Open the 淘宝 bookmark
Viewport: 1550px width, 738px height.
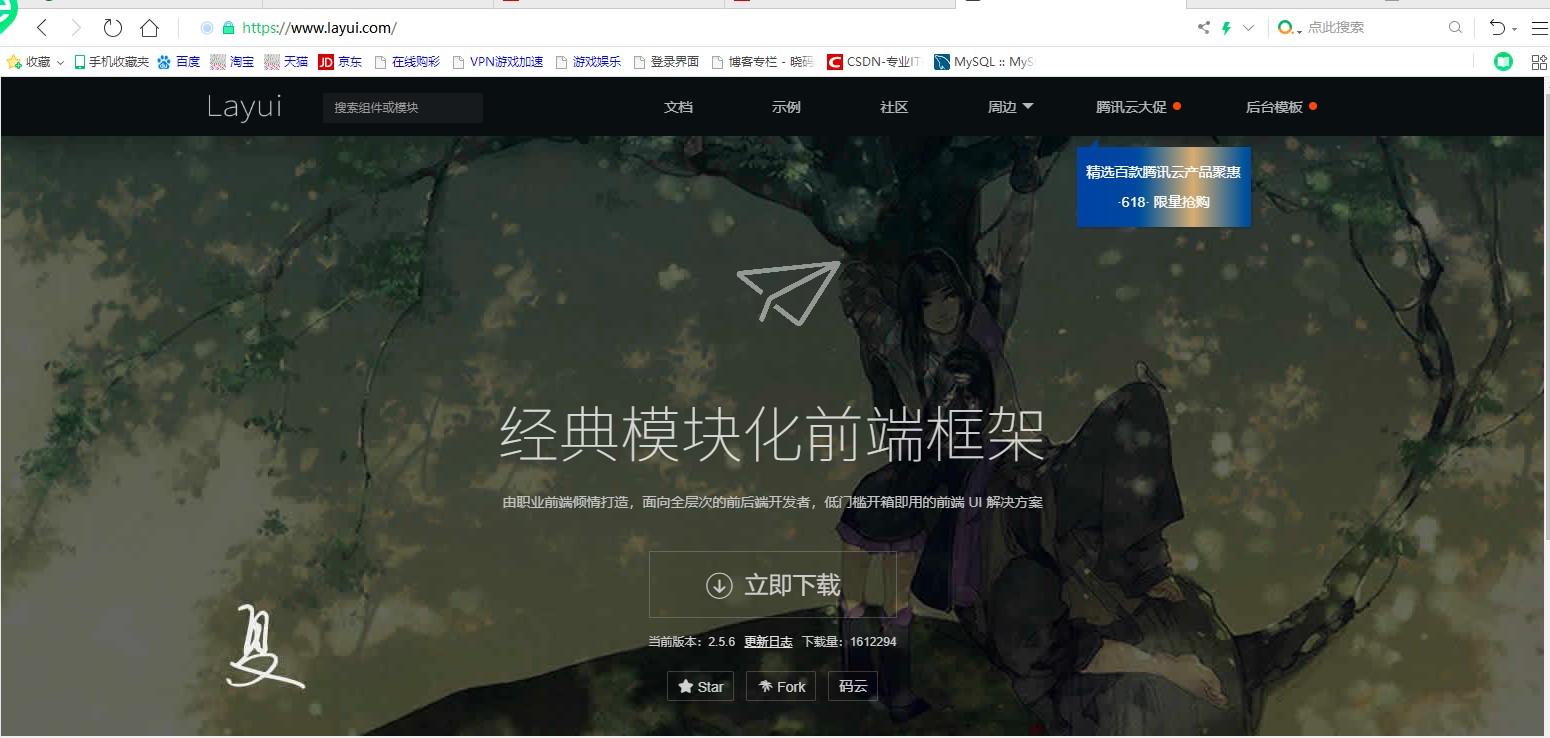click(x=232, y=62)
